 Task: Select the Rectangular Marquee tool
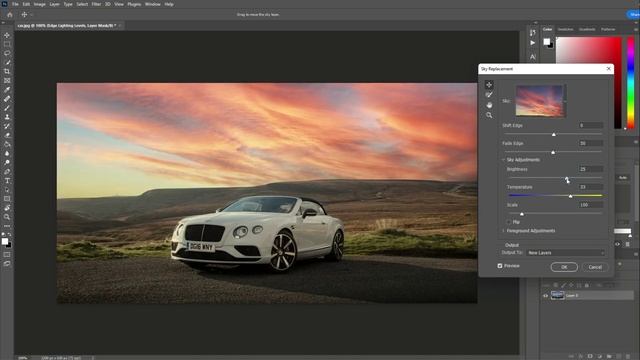coord(7,44)
